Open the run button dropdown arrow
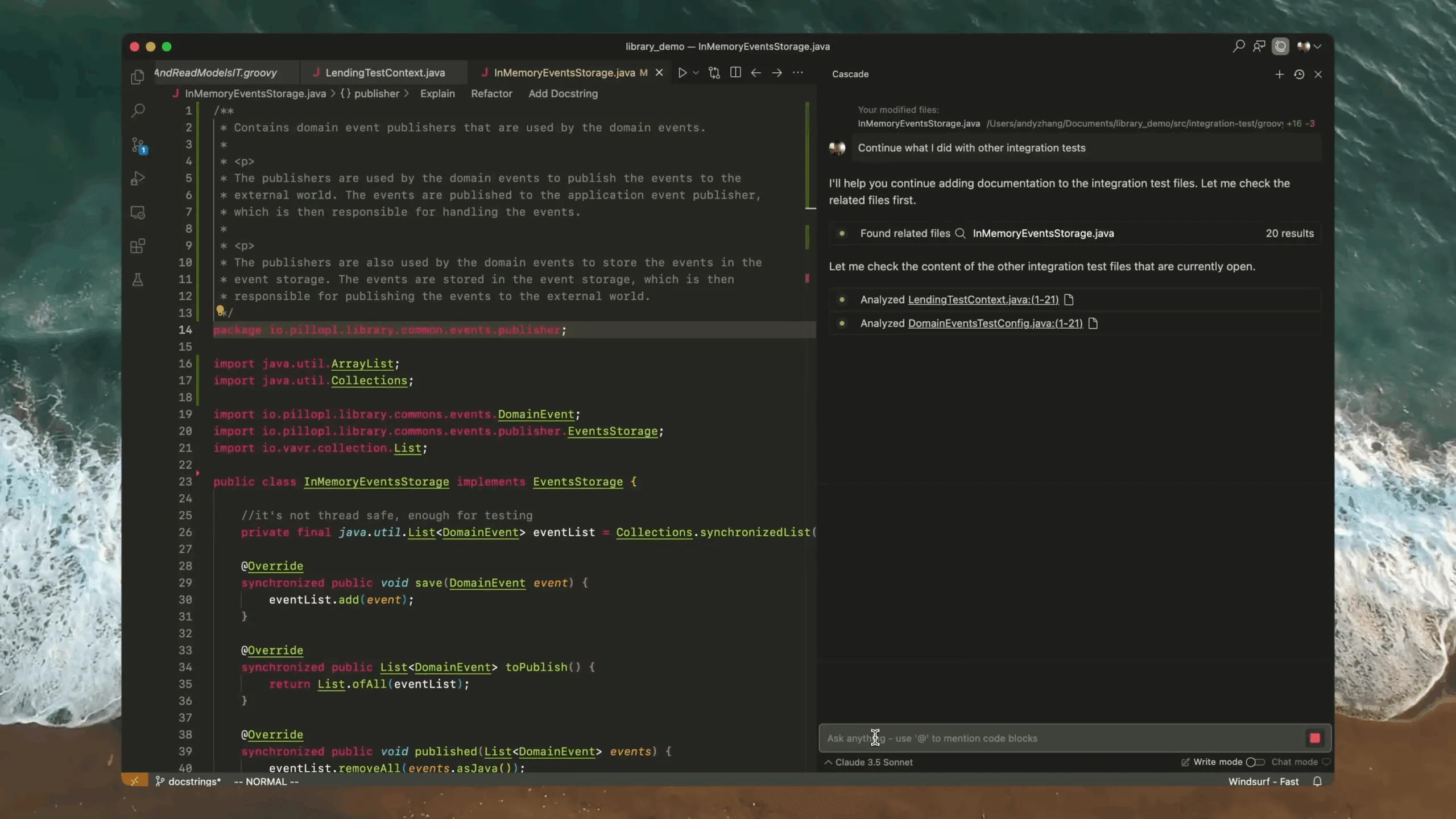This screenshot has width=1456, height=819. pos(696,73)
